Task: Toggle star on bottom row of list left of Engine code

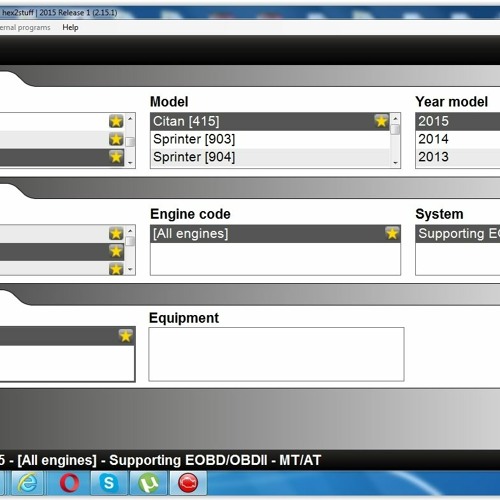Action: [116, 269]
